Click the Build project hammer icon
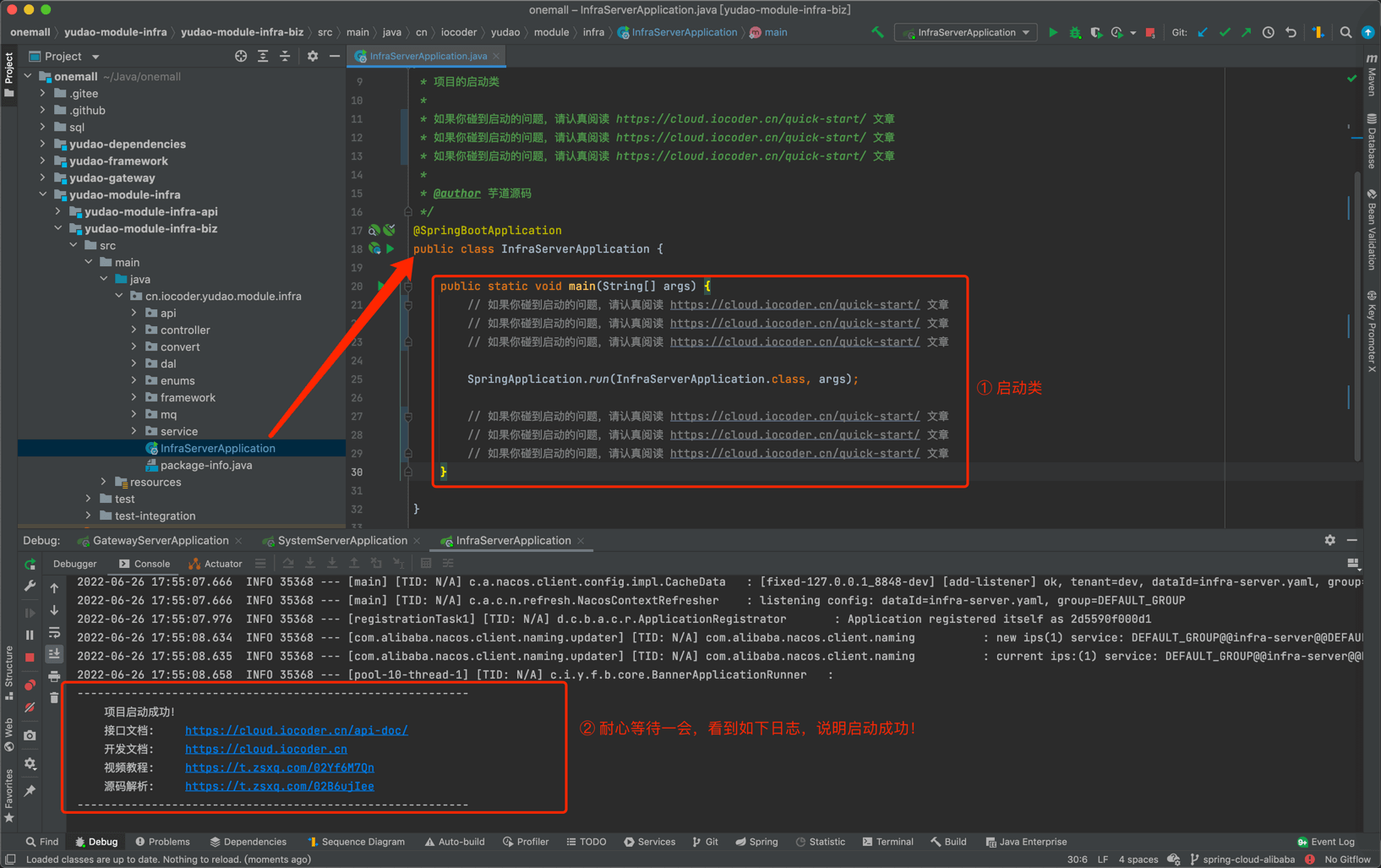 877,33
